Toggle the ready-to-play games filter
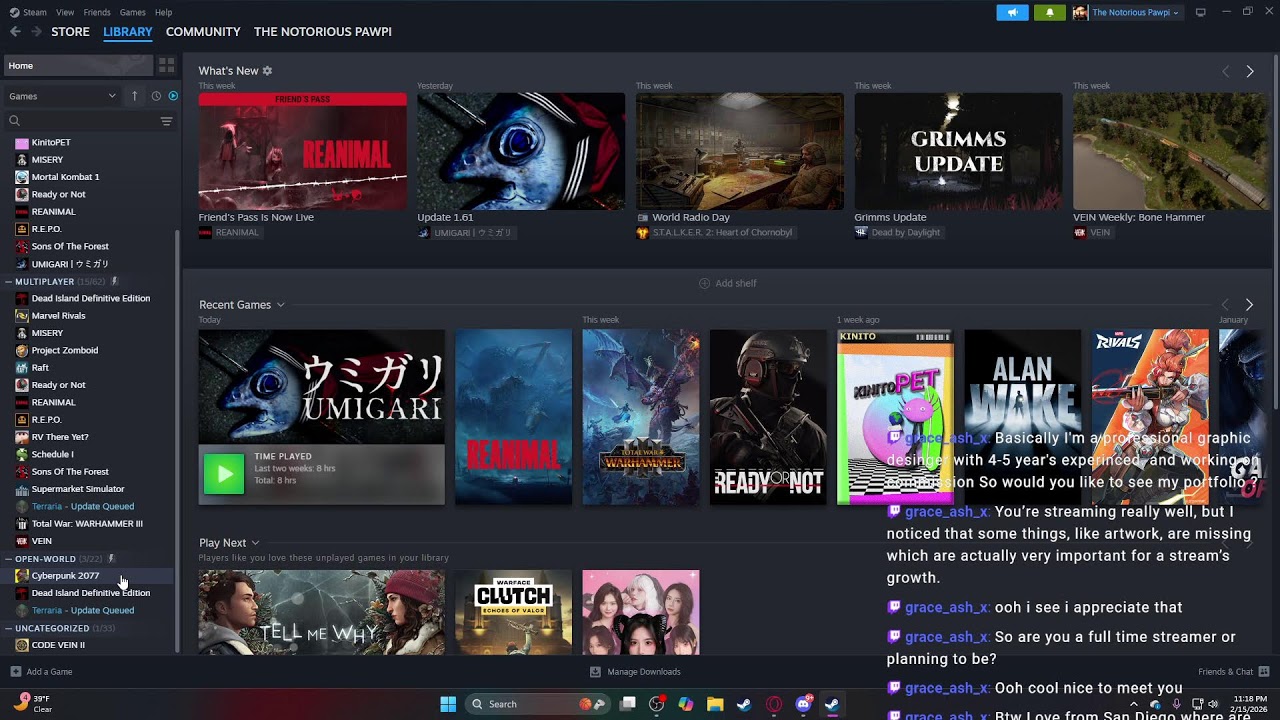The image size is (1280, 720). coord(173,96)
